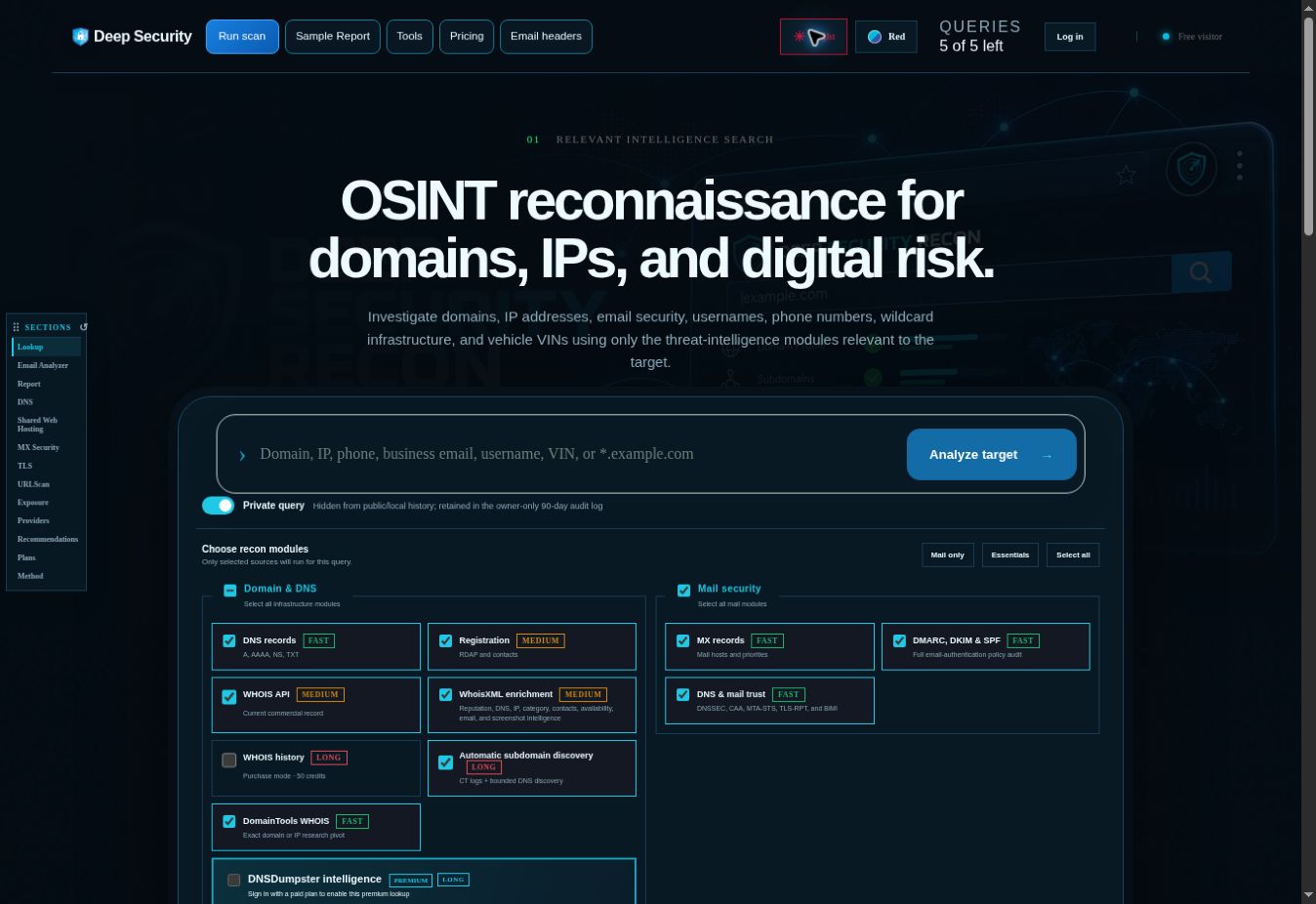The width and height of the screenshot is (1316, 904).
Task: Apply the Mail only preset
Action: 947,555
